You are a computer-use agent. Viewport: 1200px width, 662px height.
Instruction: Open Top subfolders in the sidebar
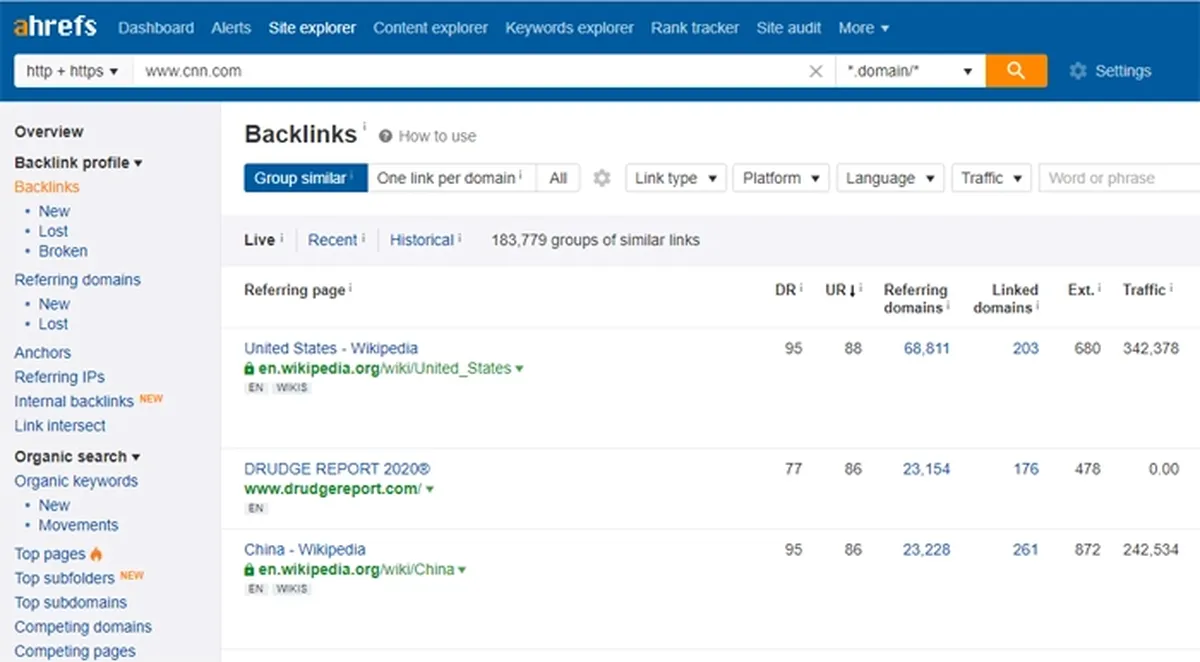(x=65, y=578)
